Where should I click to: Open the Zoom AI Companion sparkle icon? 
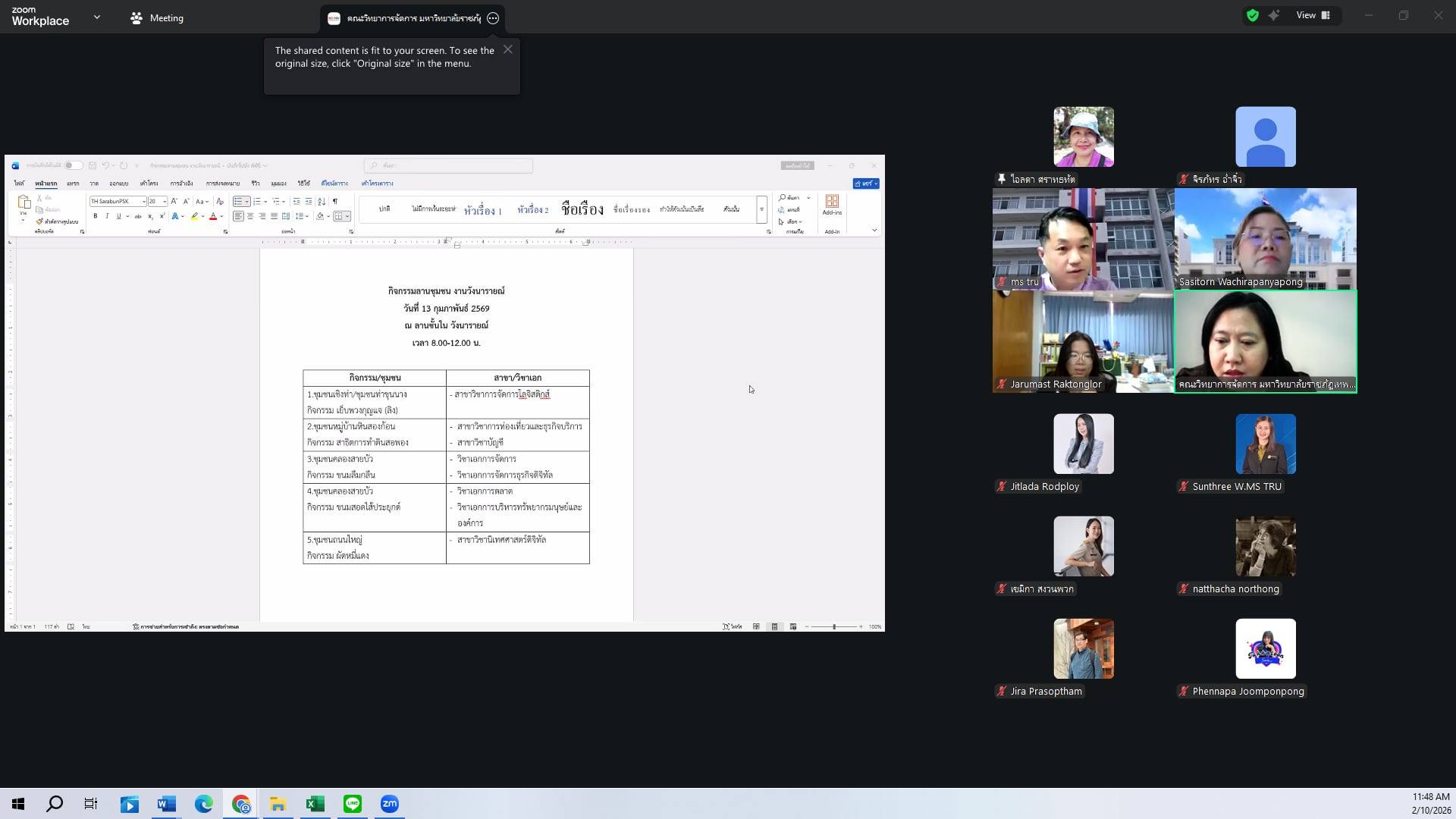1274,15
